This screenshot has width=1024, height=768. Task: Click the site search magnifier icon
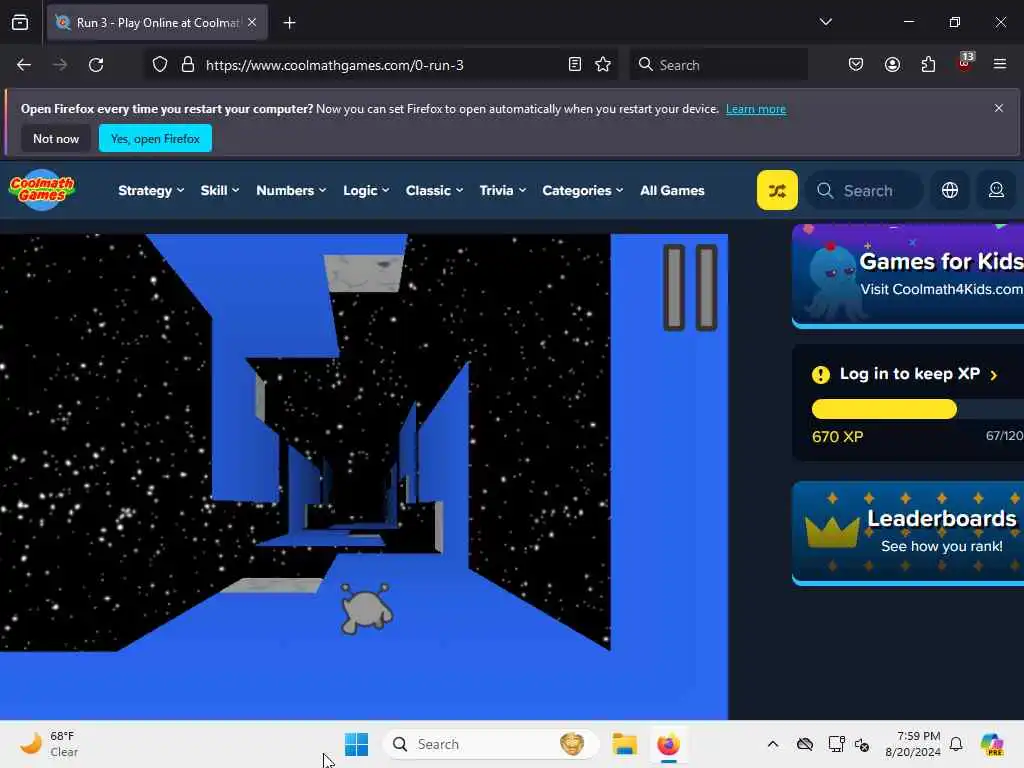pos(825,190)
